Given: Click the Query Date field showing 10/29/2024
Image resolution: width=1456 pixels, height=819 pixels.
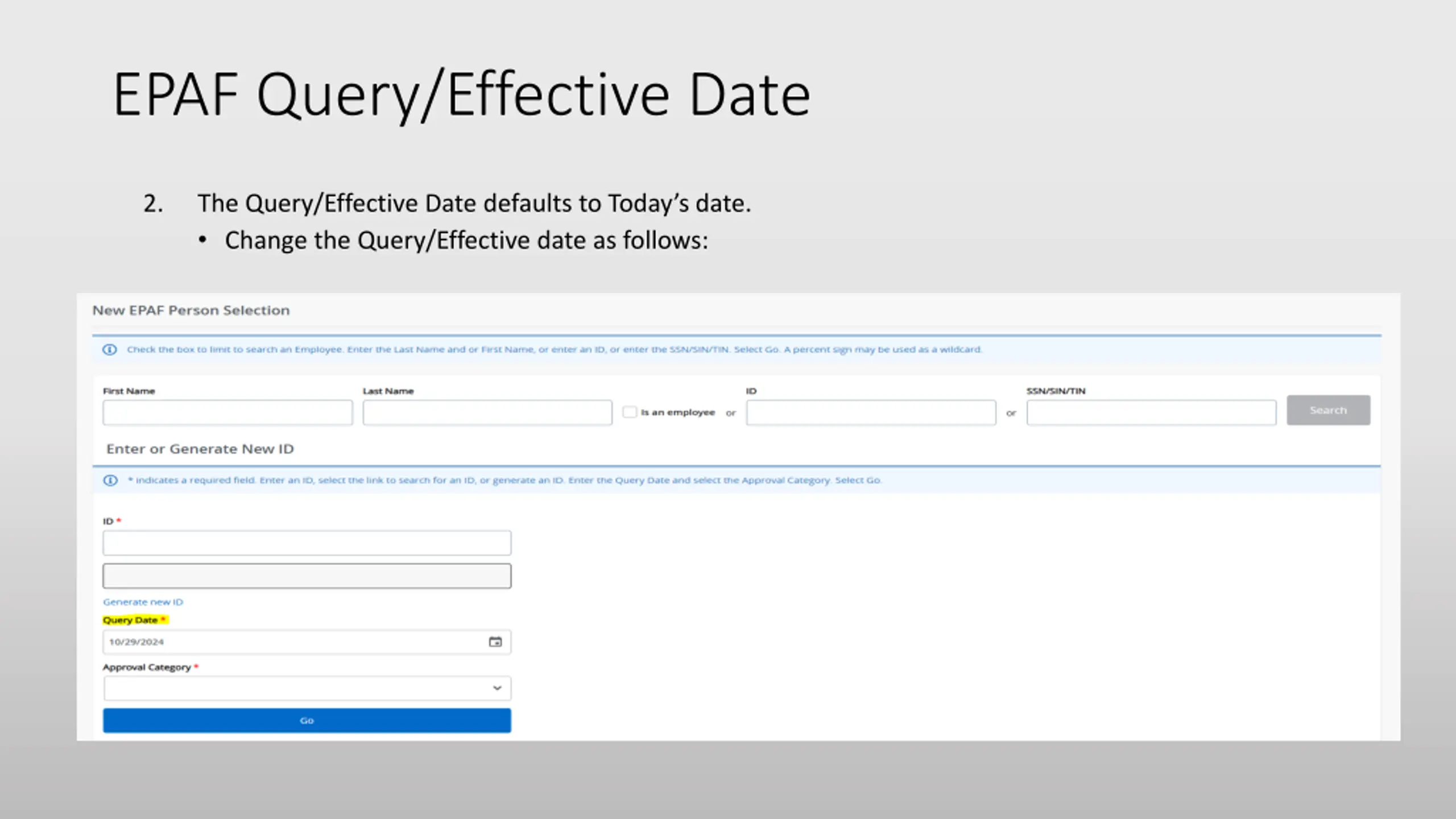Looking at the screenshot, I should coord(307,642).
